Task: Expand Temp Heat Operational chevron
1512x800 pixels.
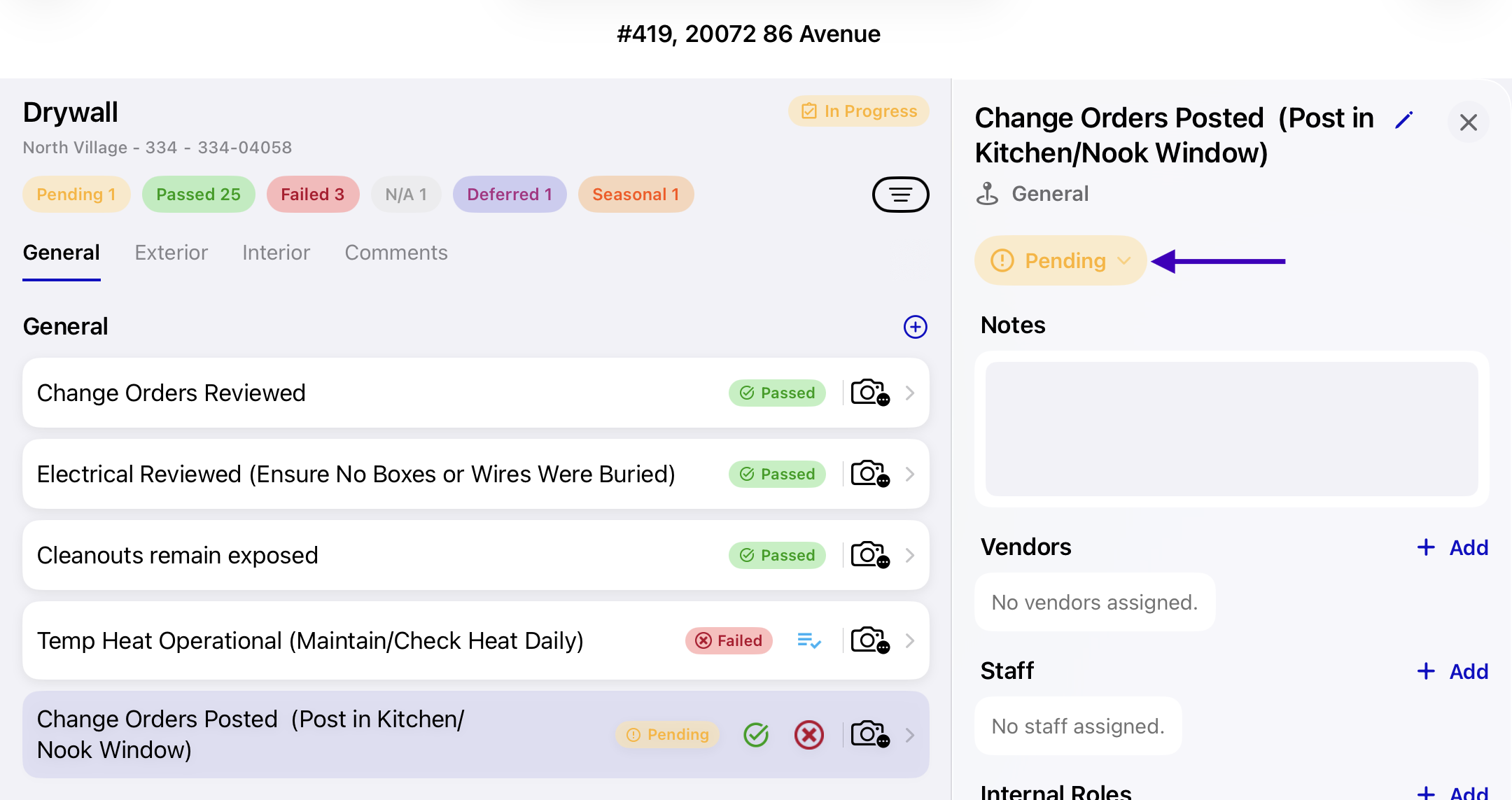Action: 910,640
